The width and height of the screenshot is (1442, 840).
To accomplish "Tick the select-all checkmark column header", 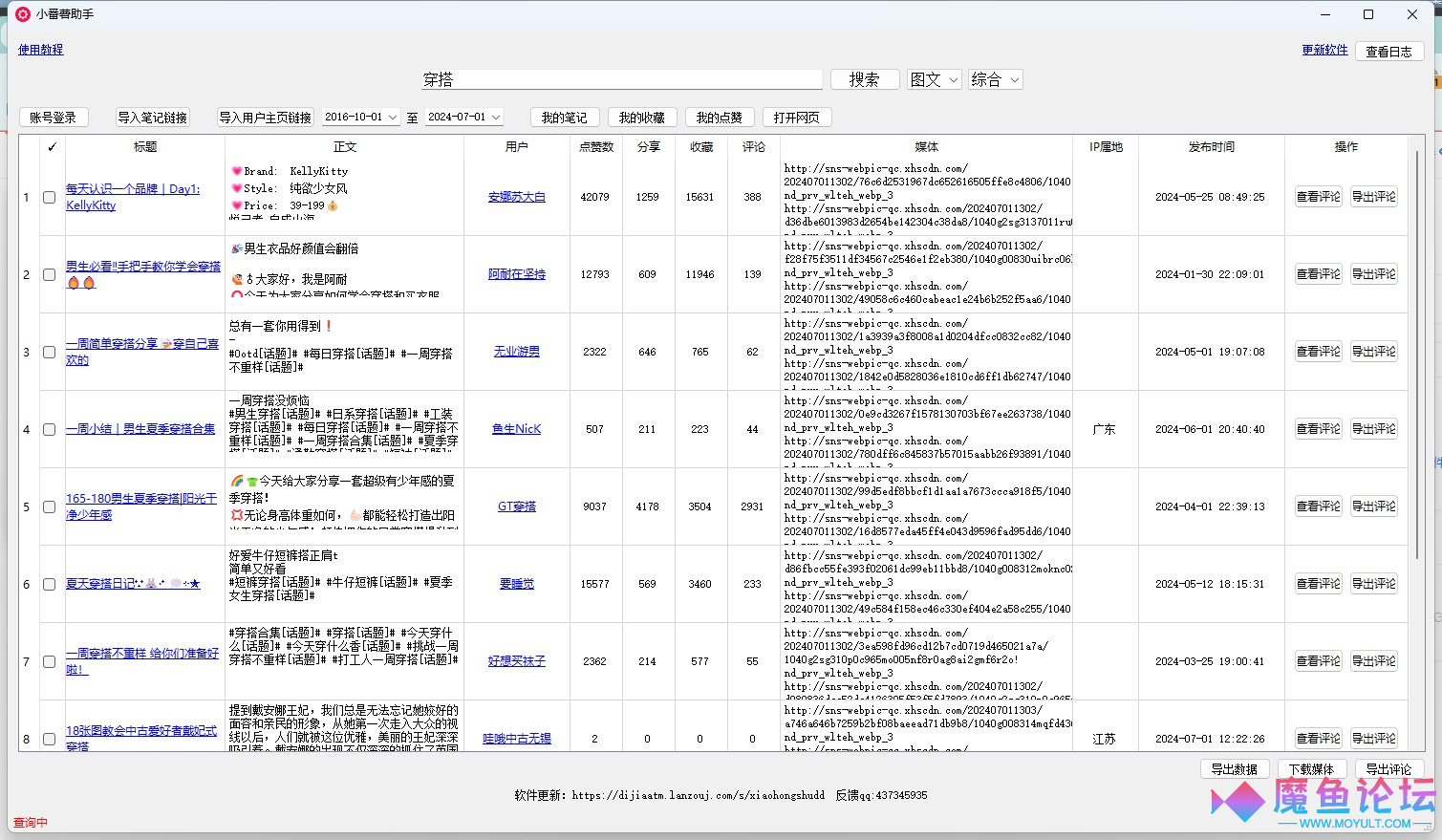I will [52, 147].
